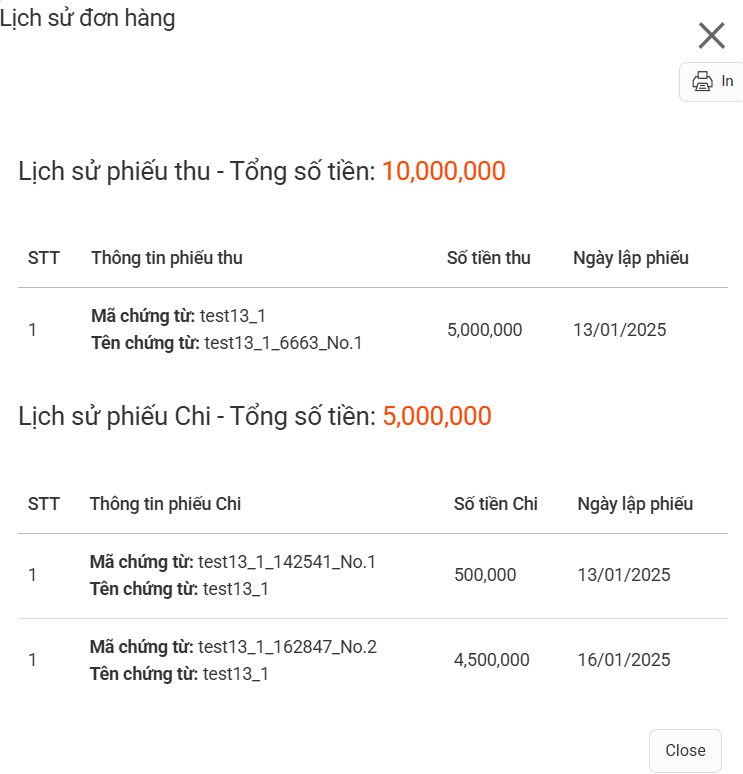The image size is (743, 774).
Task: Click the Số tiền thu column header
Action: click(x=488, y=258)
